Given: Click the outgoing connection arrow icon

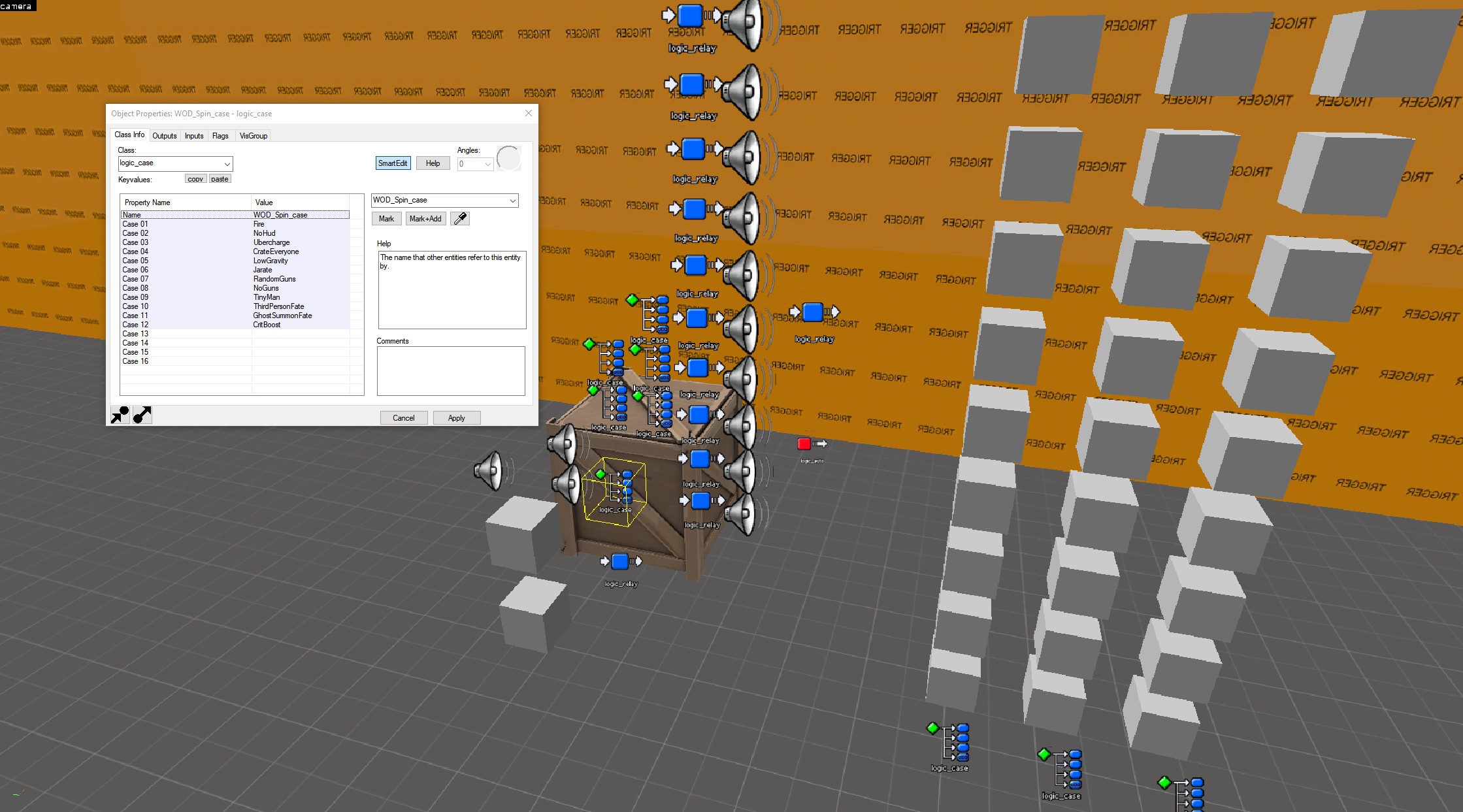Looking at the screenshot, I should pos(142,415).
